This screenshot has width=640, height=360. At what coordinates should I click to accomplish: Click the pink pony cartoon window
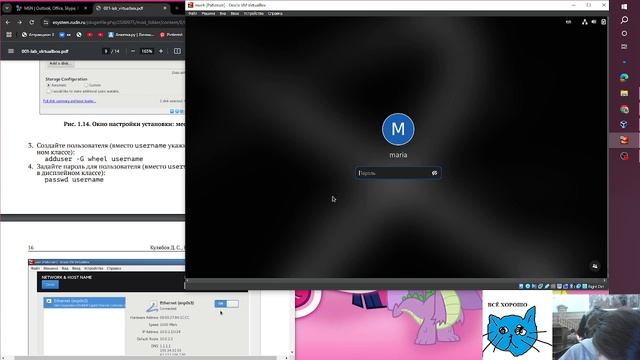tap(389, 325)
